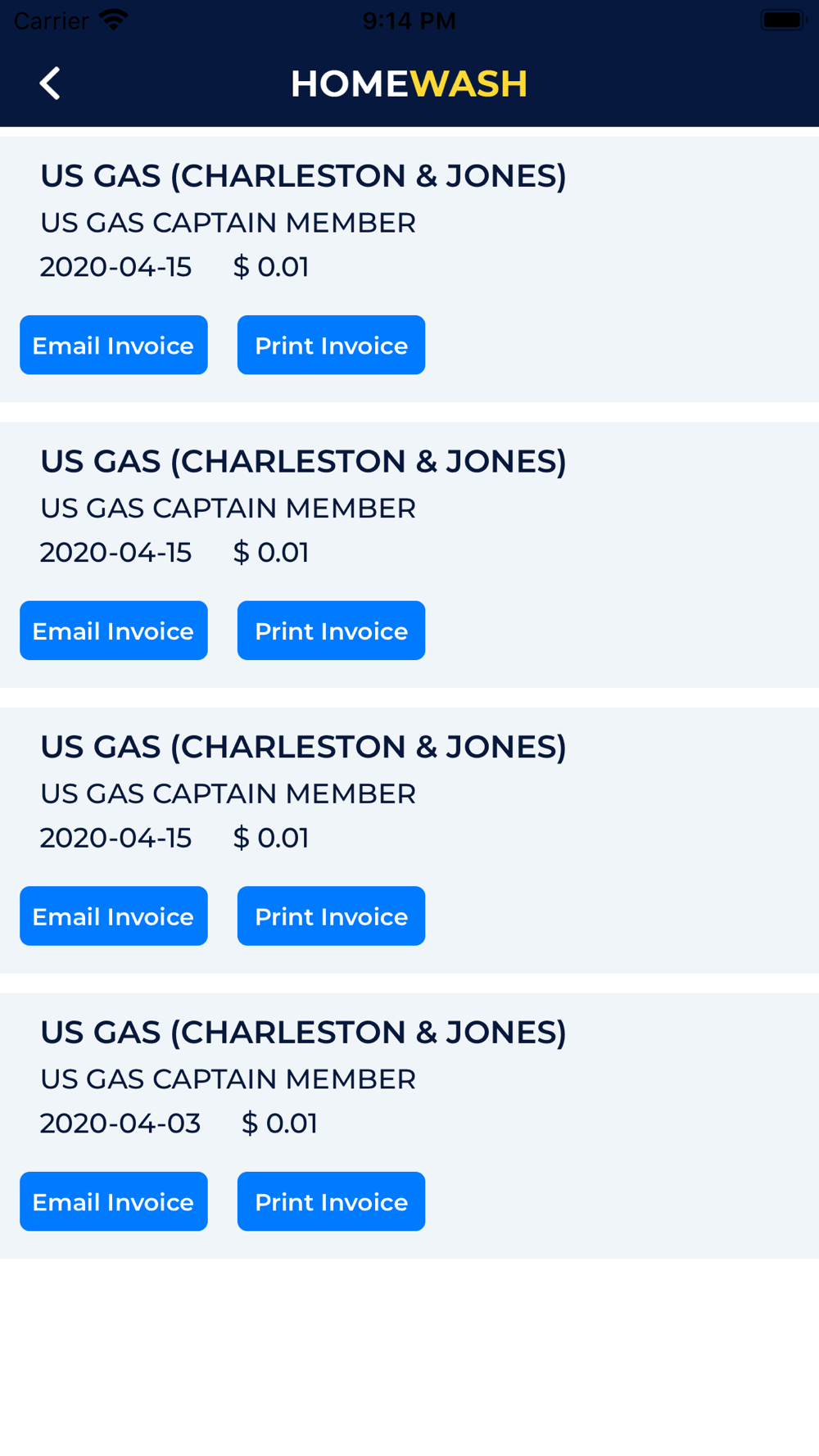Tap the back arrow in the header
Image resolution: width=819 pixels, height=1456 pixels.
[x=50, y=84]
